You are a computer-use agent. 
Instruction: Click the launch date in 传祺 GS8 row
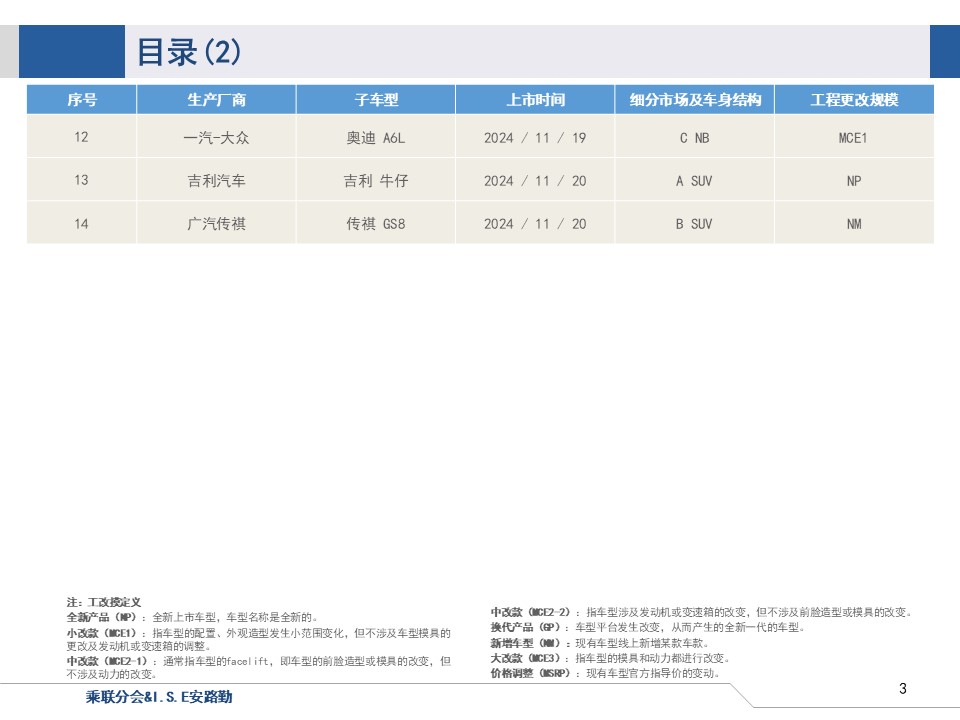(535, 223)
